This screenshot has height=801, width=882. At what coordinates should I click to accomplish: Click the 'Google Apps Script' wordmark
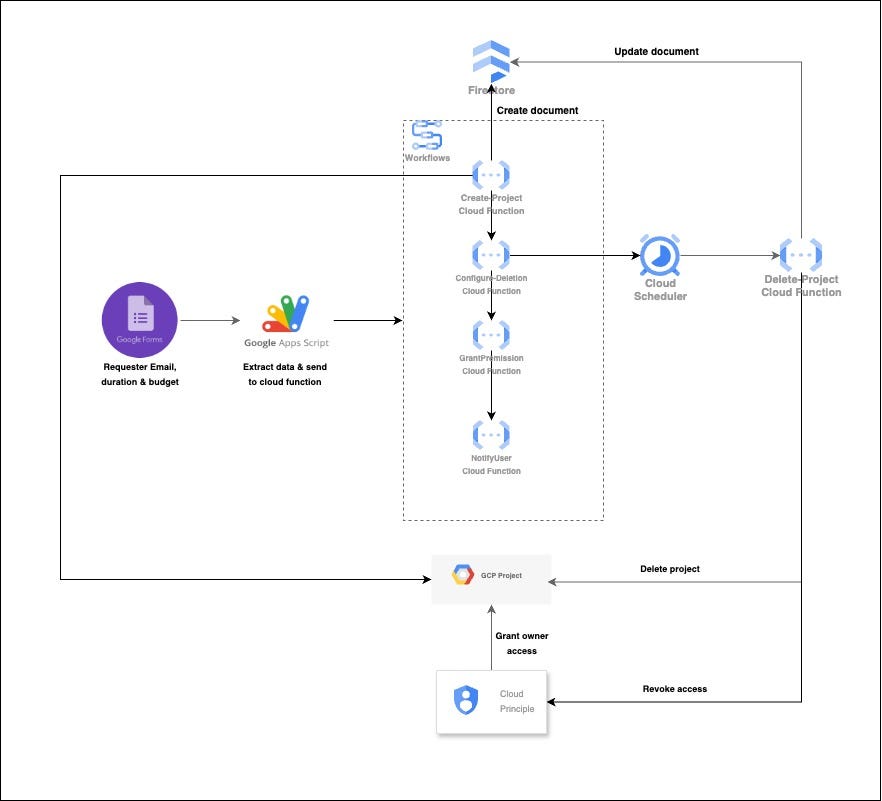click(286, 343)
